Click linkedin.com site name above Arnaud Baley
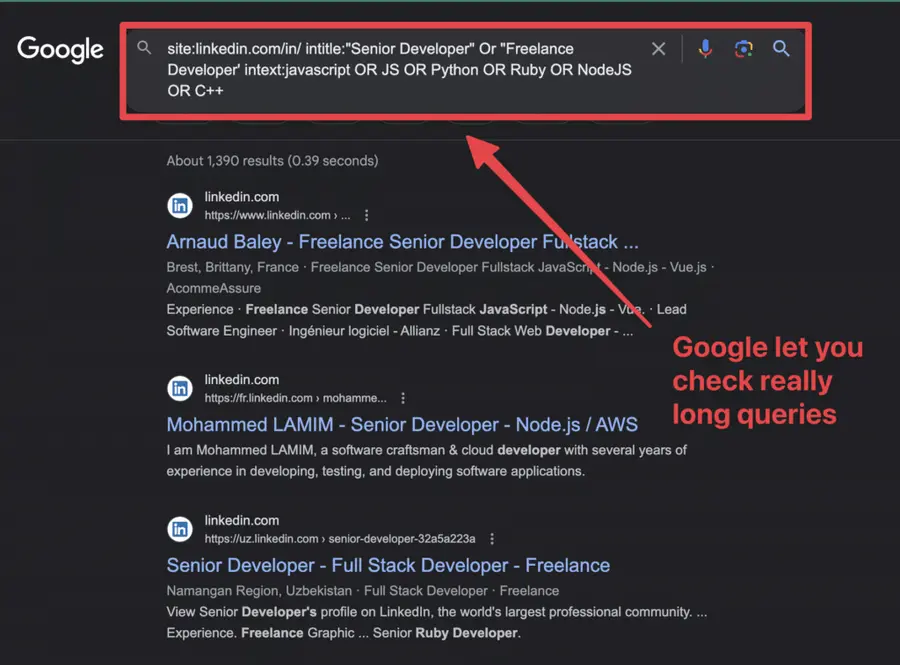The width and height of the screenshot is (900, 665). coord(242,197)
